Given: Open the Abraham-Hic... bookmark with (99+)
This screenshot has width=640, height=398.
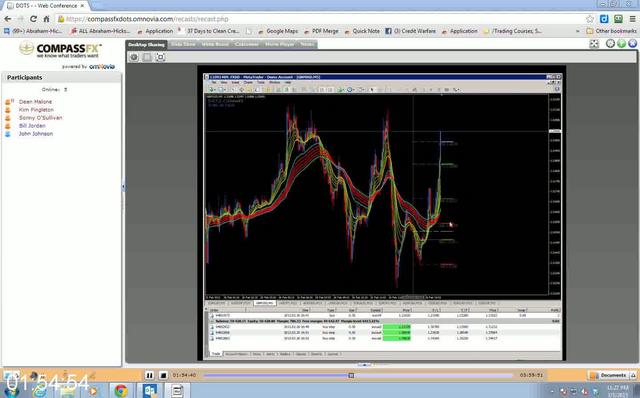Looking at the screenshot, I should point(33,31).
